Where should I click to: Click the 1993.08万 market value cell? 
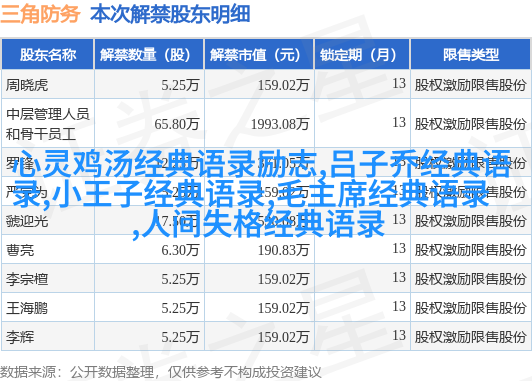point(280,124)
